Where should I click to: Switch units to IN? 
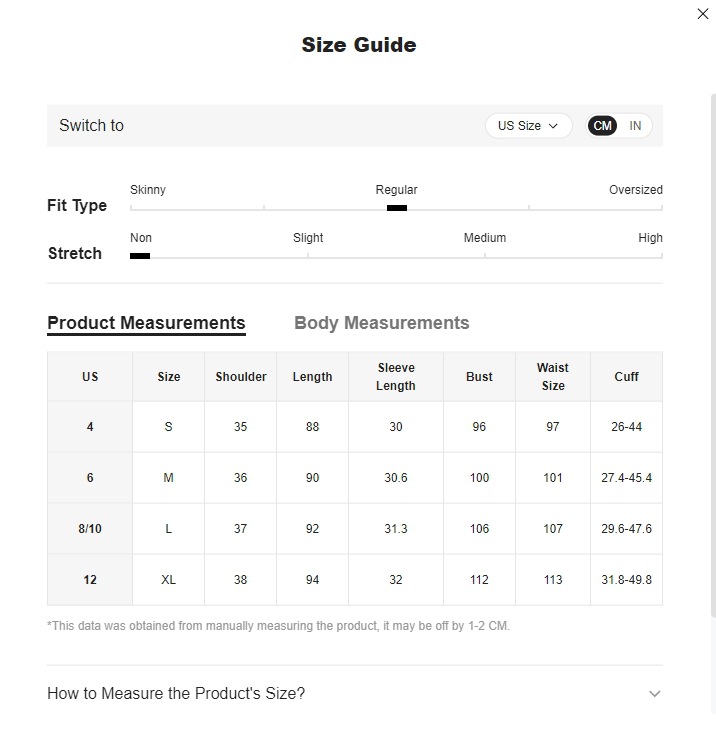635,126
